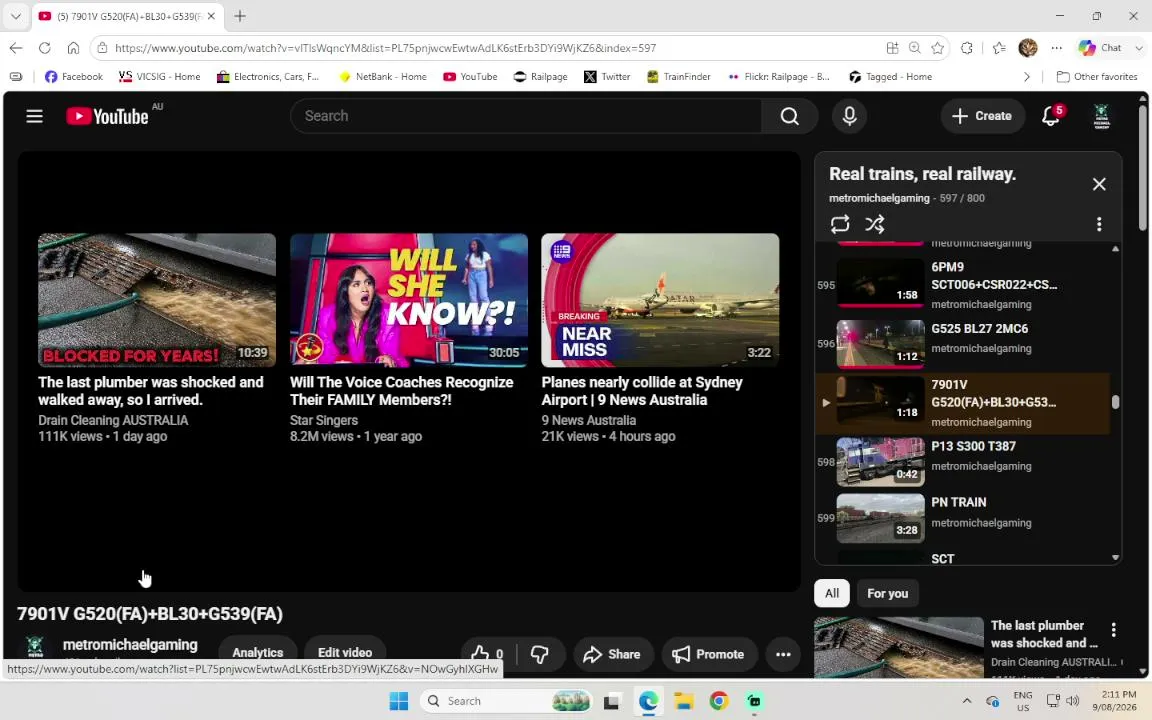Play playlist item 6PM9 SCT006+CSR022

tap(962, 284)
